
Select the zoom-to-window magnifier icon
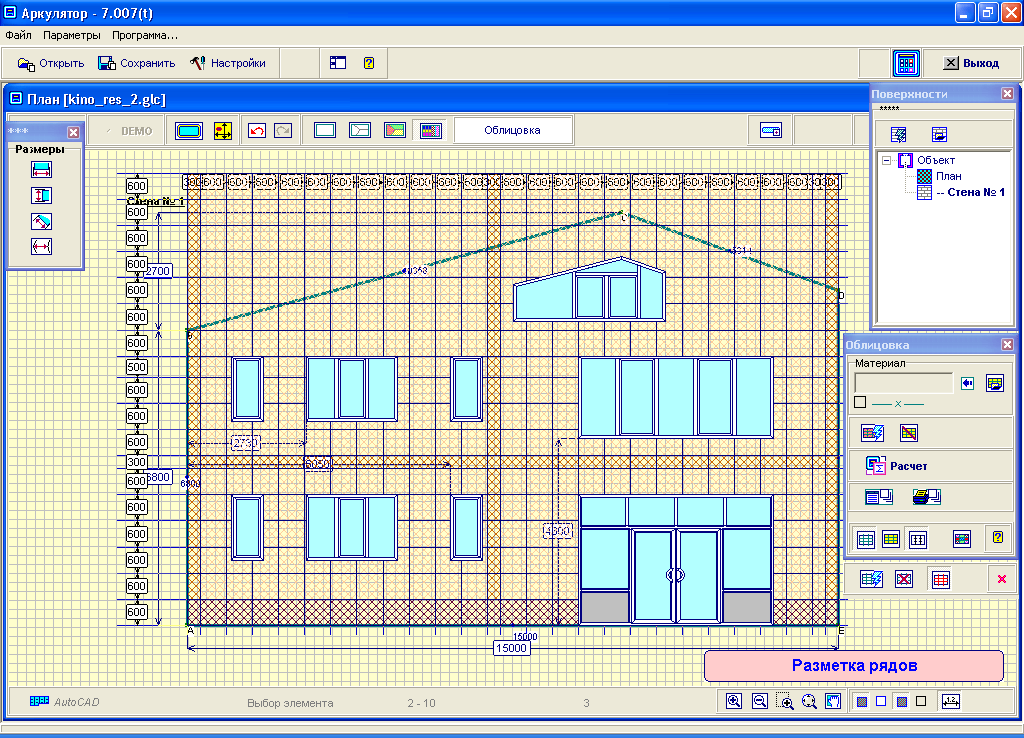coord(785,702)
